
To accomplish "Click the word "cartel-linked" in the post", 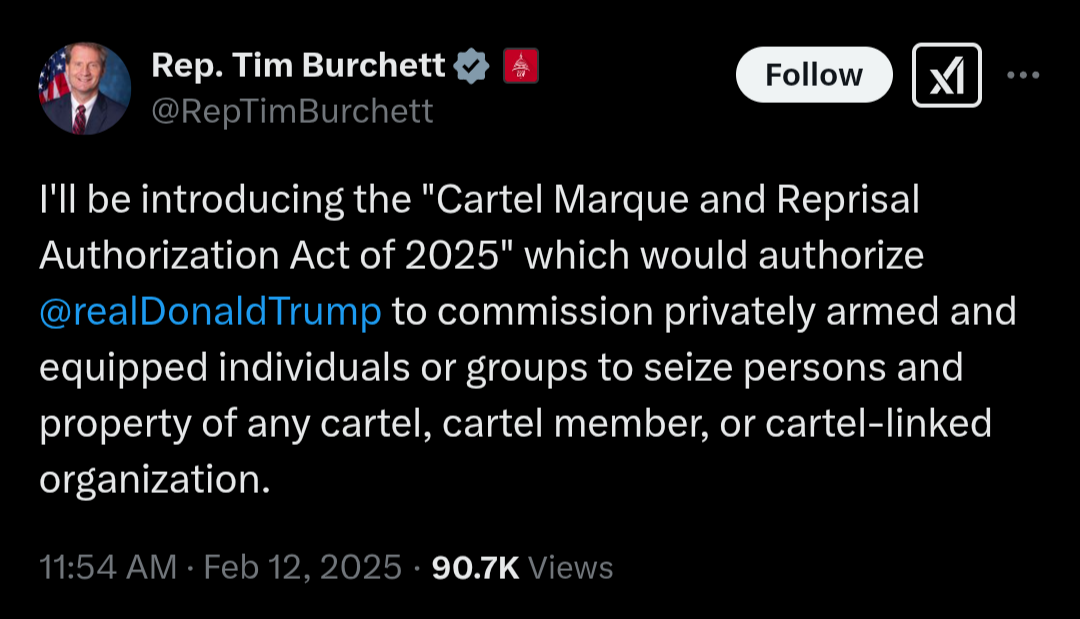I will [x=878, y=424].
